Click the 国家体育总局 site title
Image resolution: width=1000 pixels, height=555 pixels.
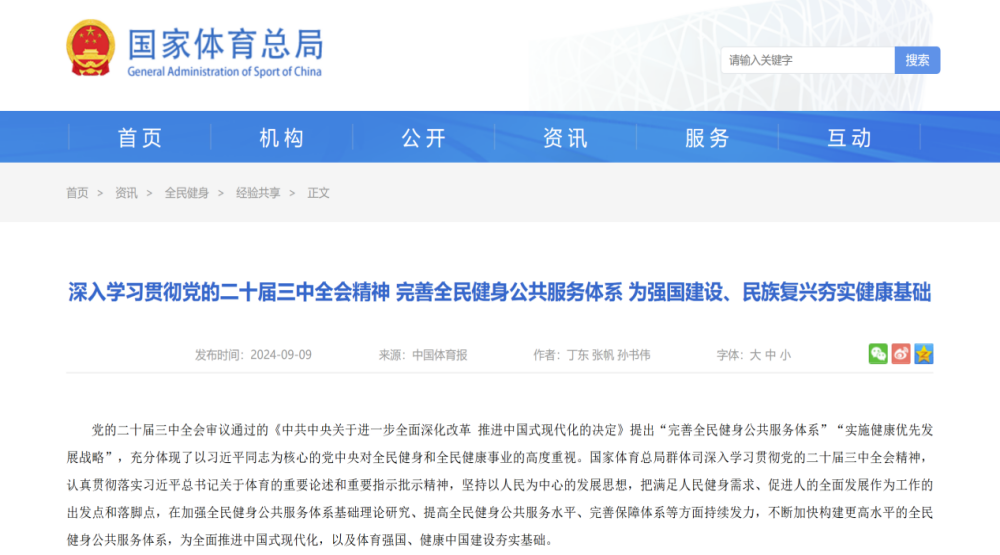pyautogui.click(x=226, y=44)
